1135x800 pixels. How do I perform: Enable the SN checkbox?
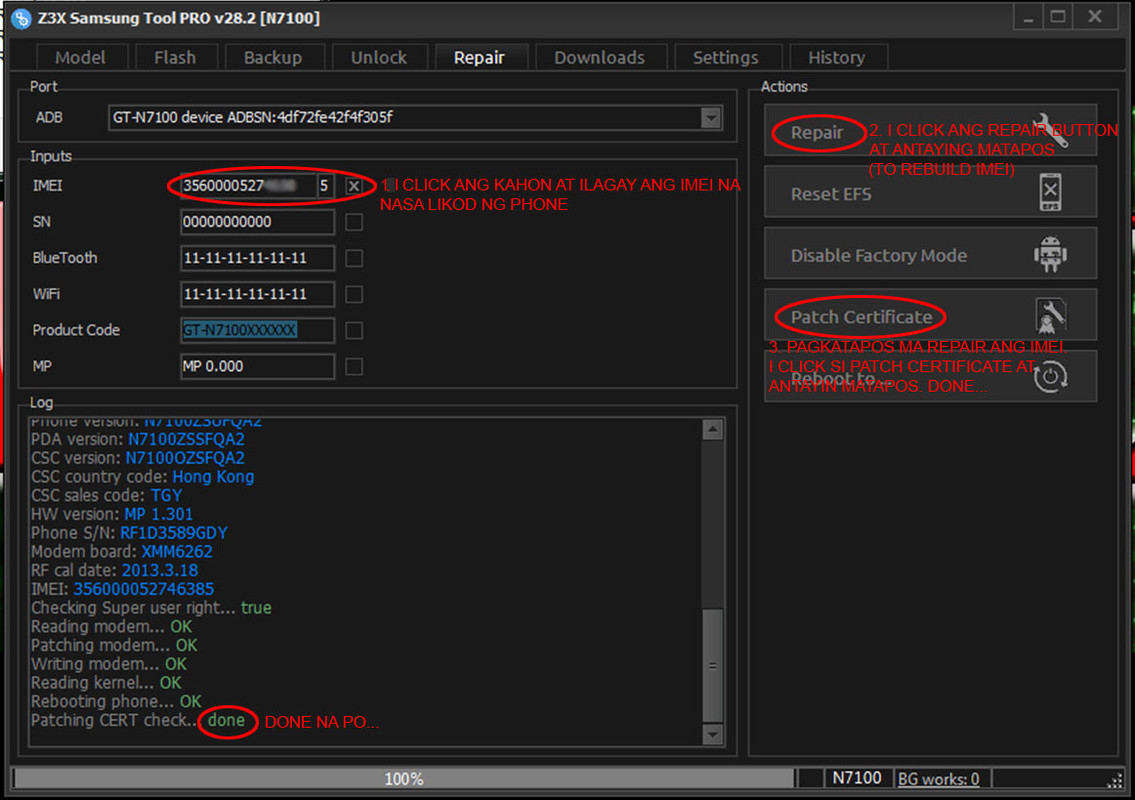click(354, 222)
